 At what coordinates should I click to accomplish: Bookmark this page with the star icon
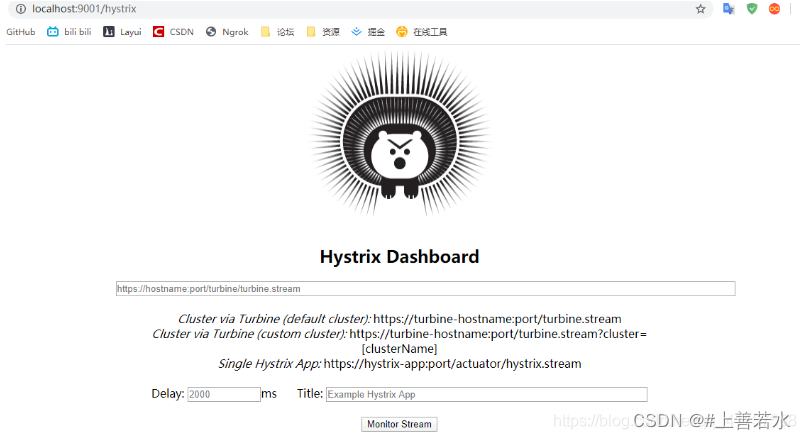click(700, 9)
